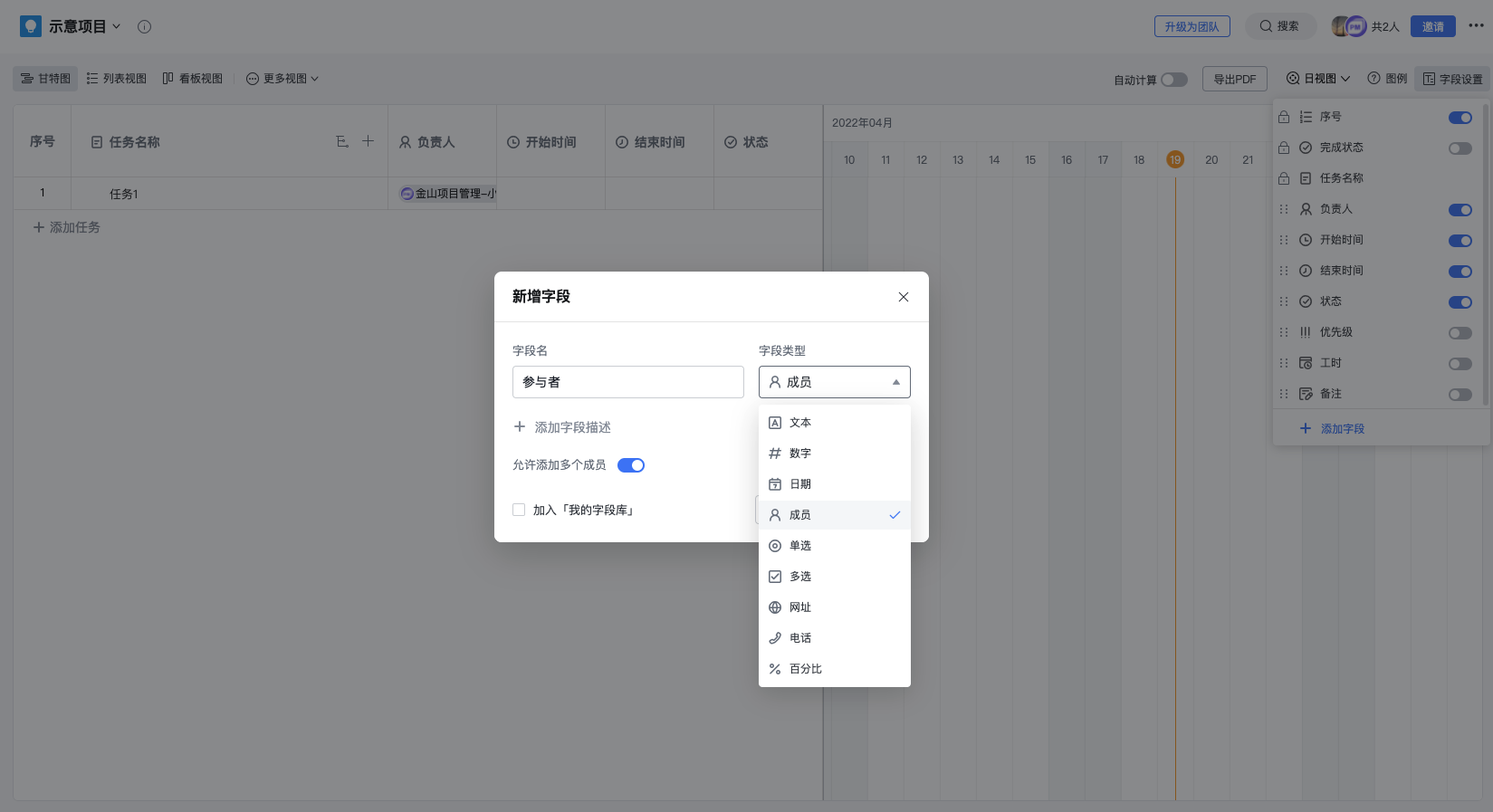Close the 新增字段 dialog
The width and height of the screenshot is (1493, 812).
tap(903, 297)
